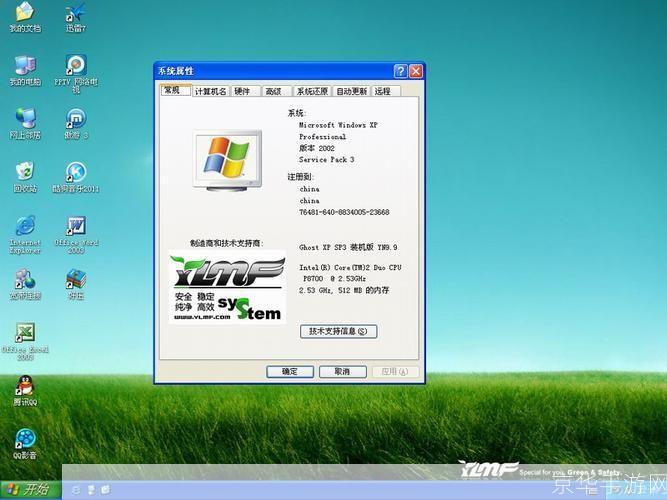Launch the 傲游 3 browser shortcut
Viewport: 667px width, 500px height.
[76, 124]
